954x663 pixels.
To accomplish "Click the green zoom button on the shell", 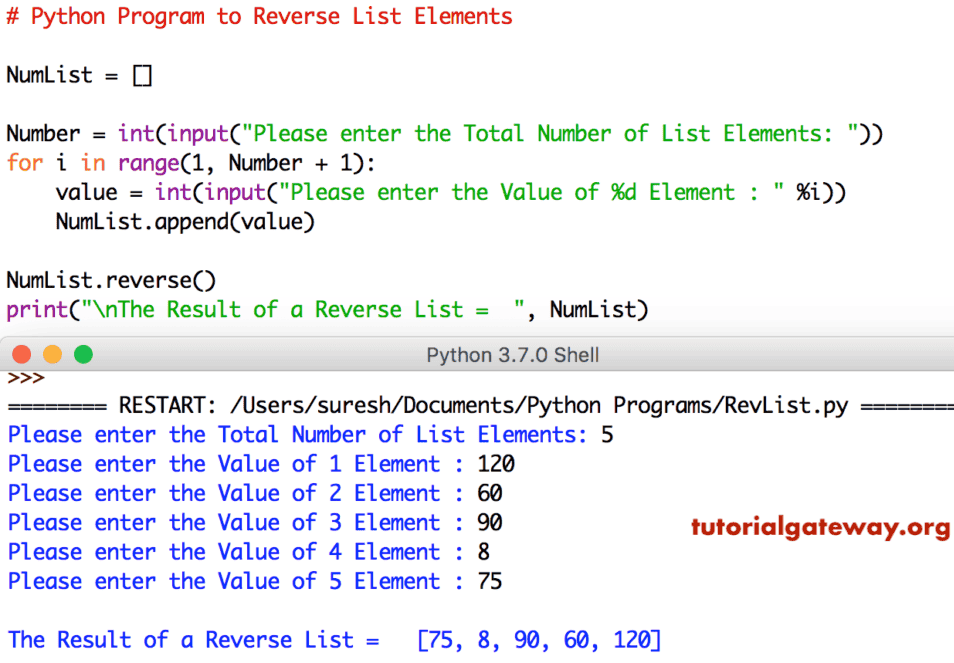I will (84, 354).
